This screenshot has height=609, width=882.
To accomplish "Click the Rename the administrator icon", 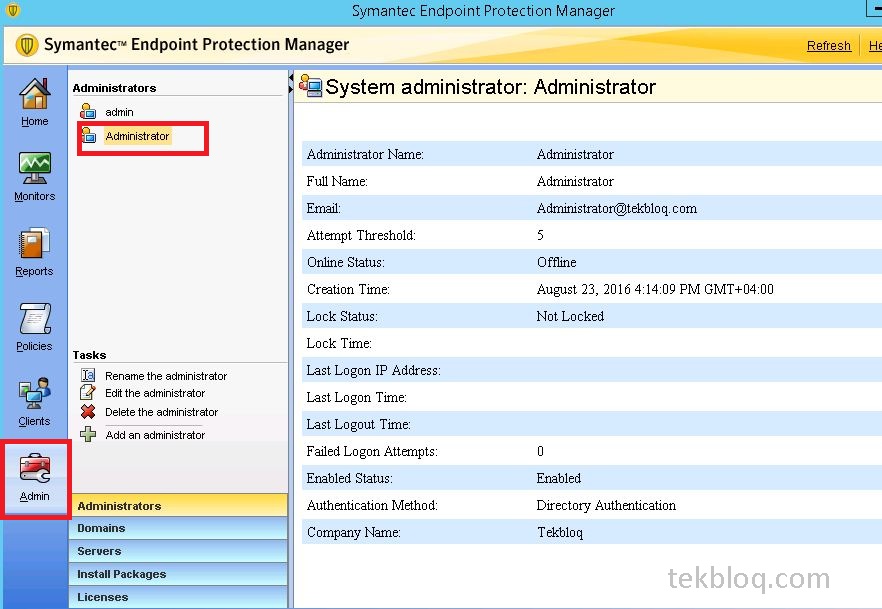I will click(88, 375).
